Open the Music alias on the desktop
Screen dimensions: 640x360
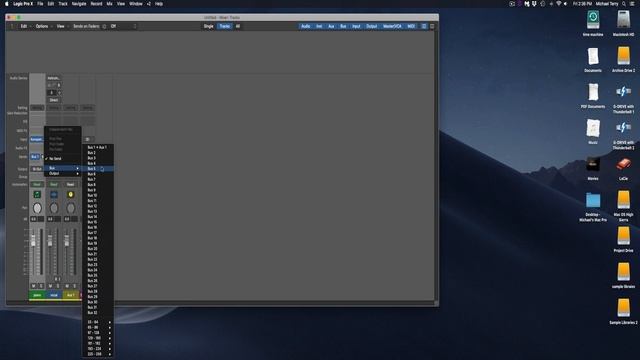point(593,128)
